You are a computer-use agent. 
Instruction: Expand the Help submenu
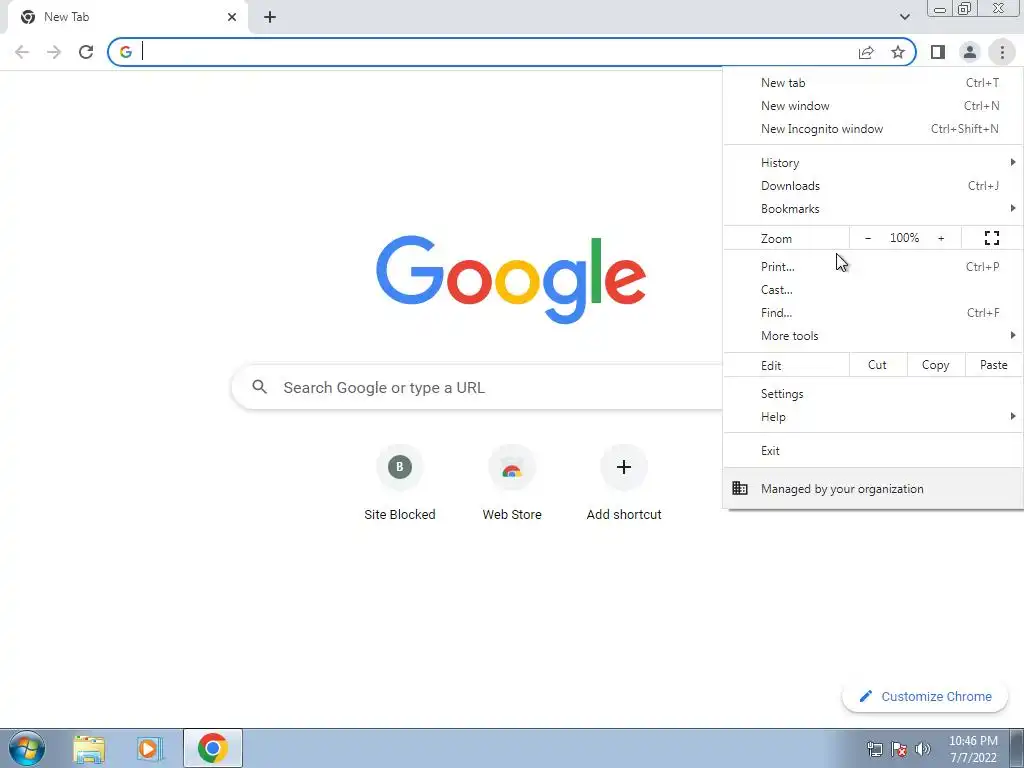tap(873, 417)
